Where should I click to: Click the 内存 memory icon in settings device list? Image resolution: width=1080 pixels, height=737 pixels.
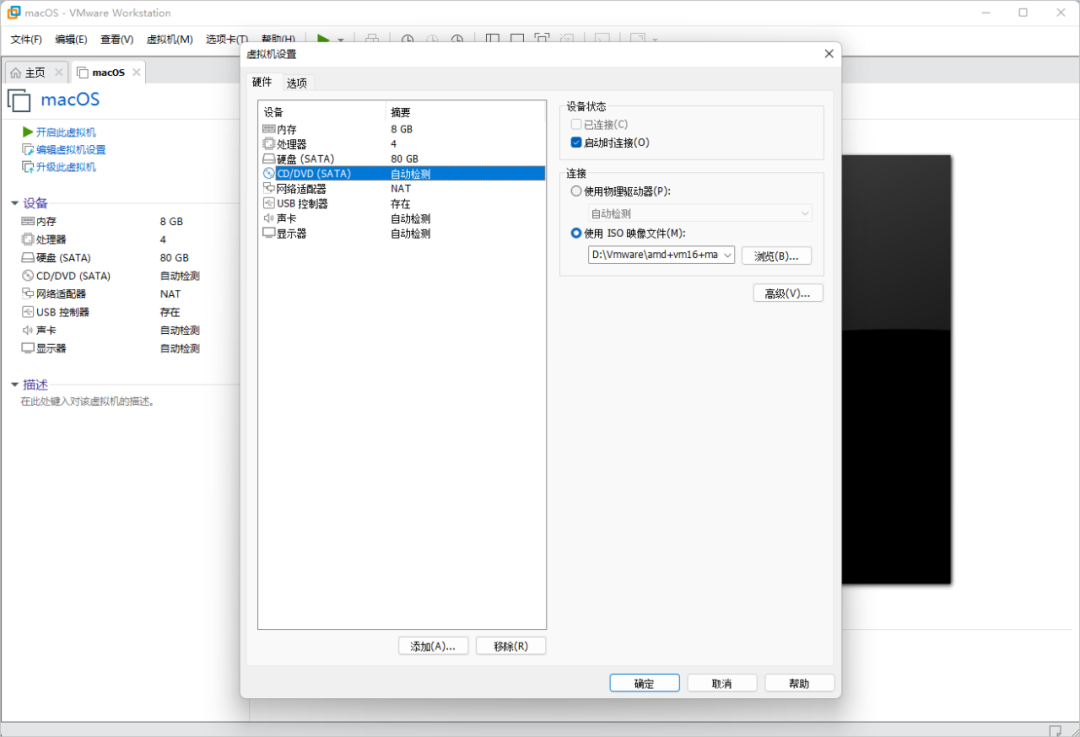pos(268,130)
